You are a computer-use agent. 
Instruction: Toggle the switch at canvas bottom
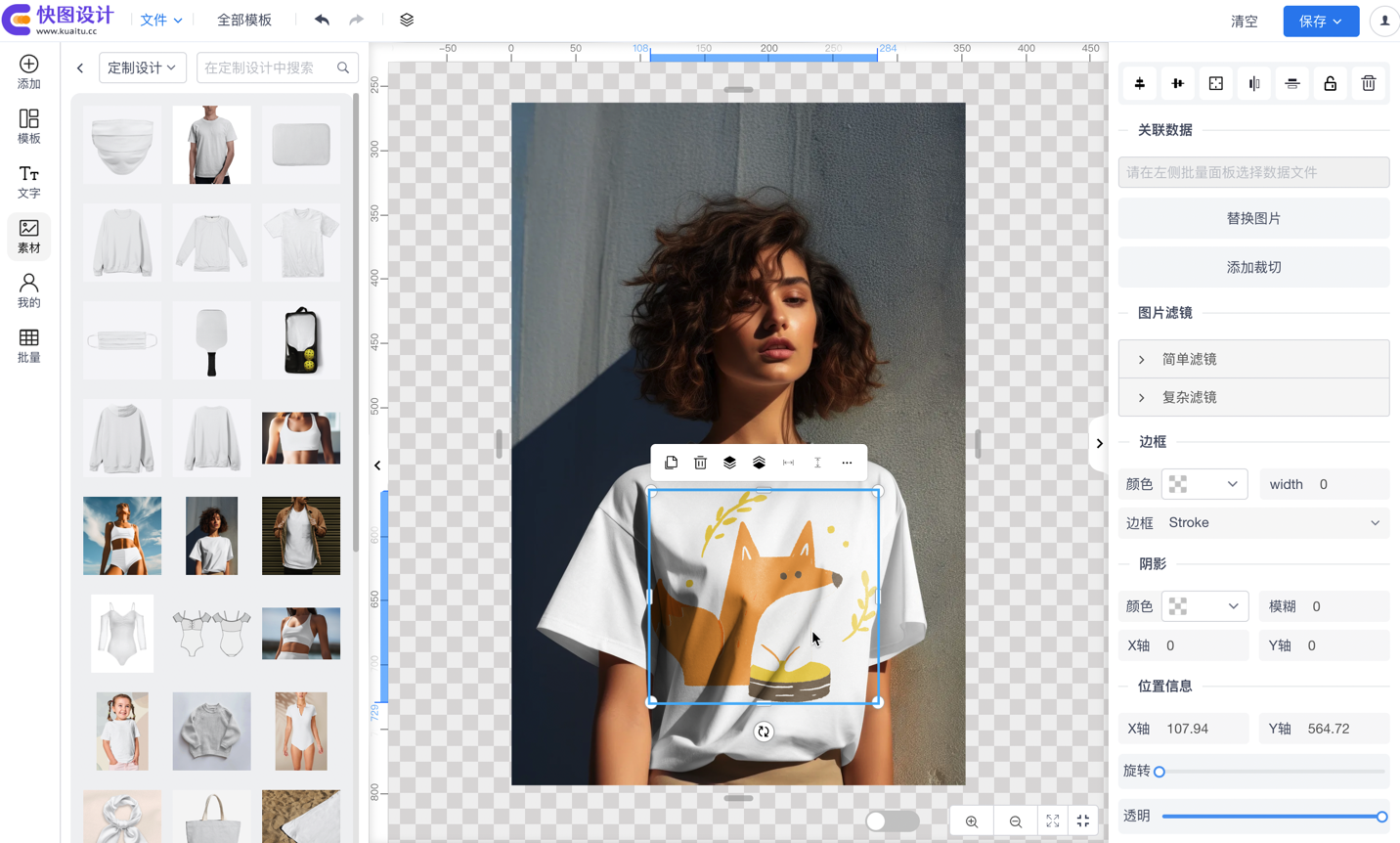pyautogui.click(x=892, y=821)
